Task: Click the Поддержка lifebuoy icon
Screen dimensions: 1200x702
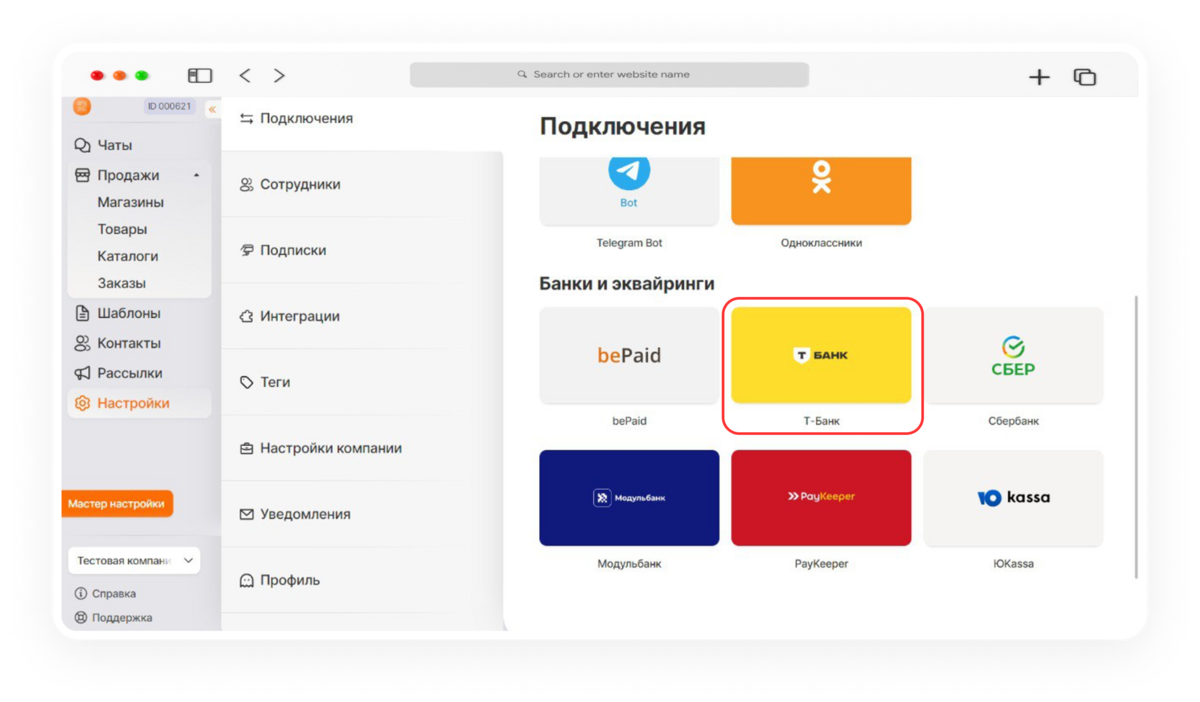Action: [x=81, y=617]
